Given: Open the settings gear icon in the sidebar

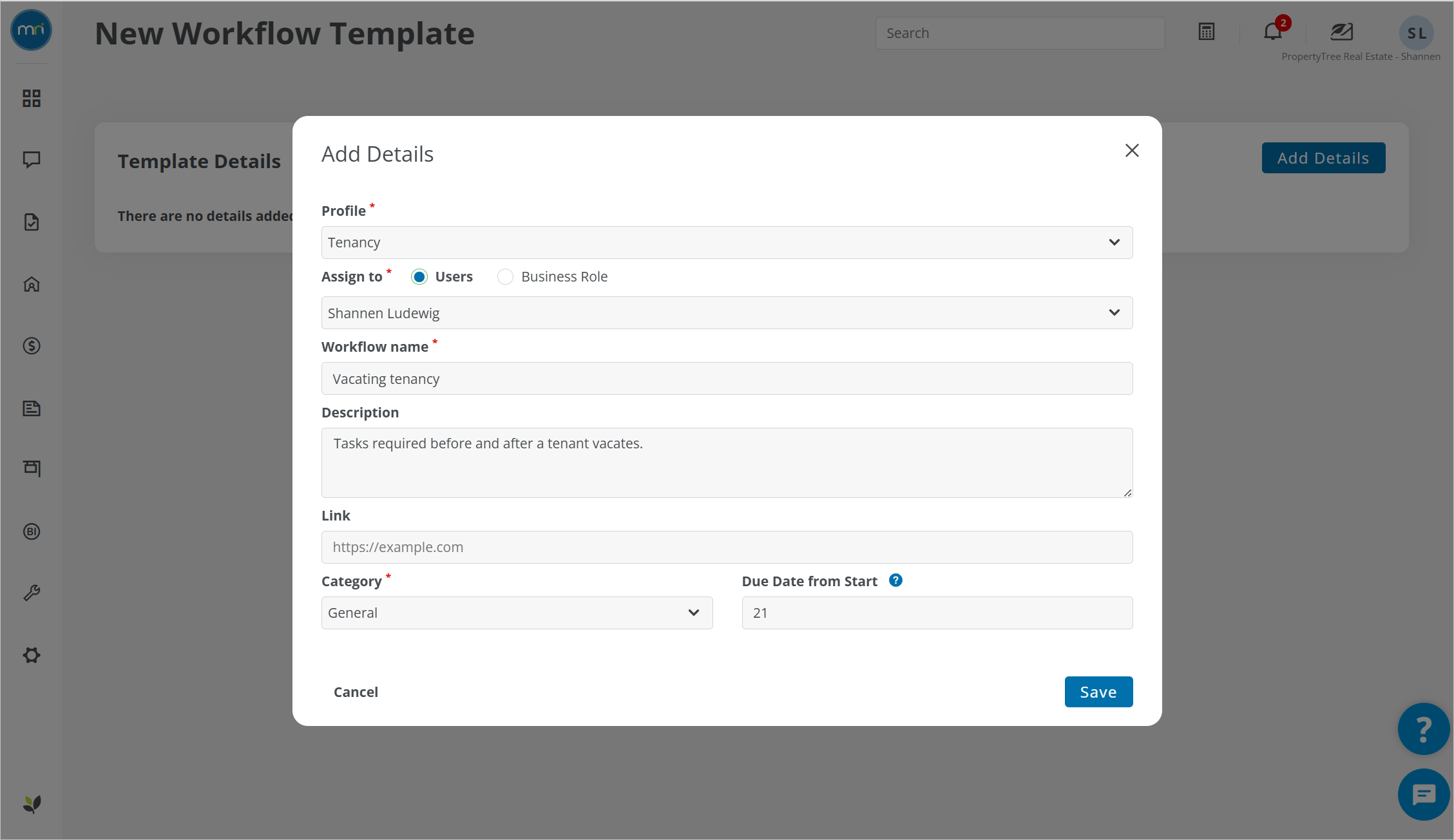Looking at the screenshot, I should click(32, 655).
